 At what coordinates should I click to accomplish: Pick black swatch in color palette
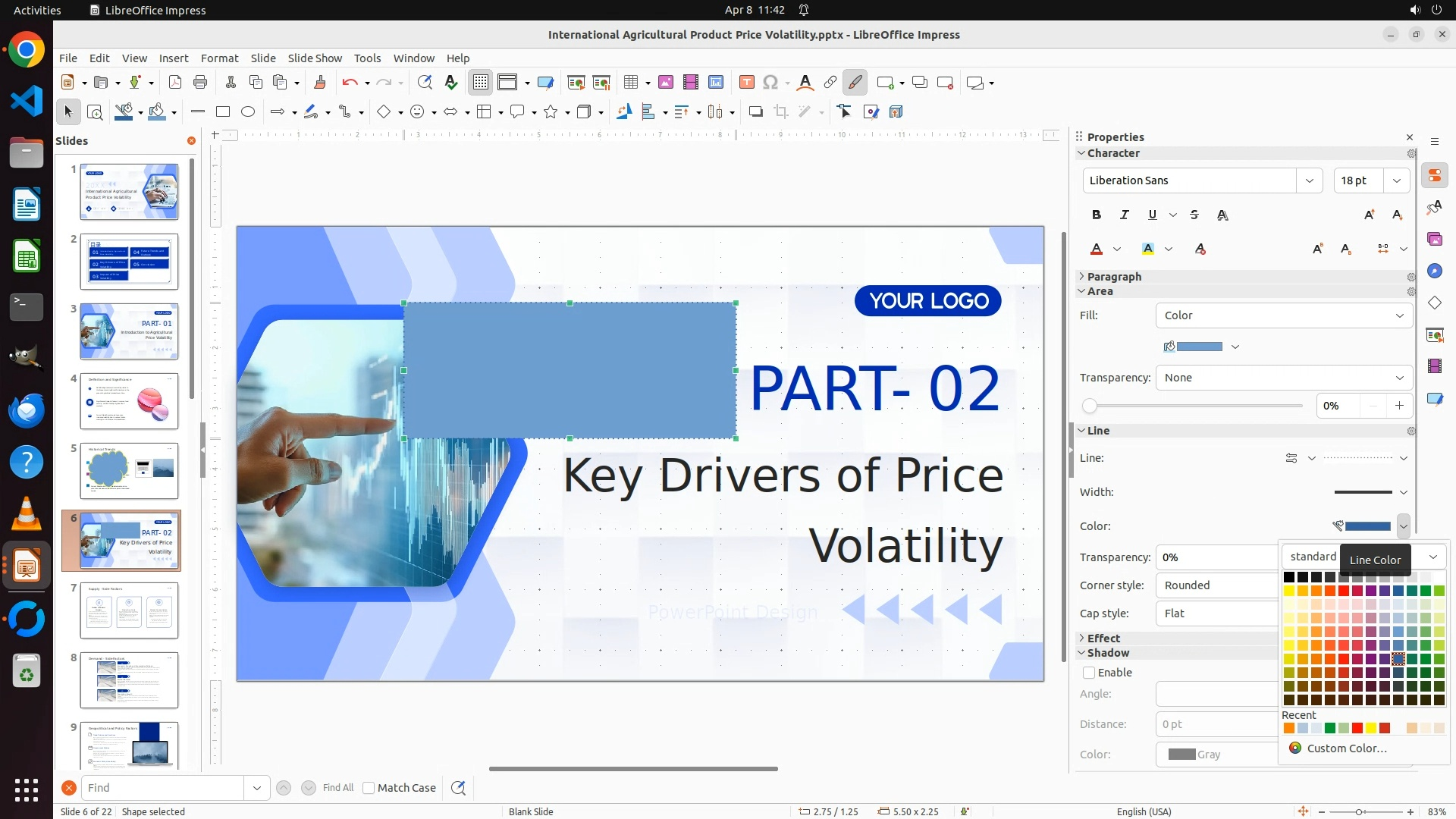click(x=1289, y=577)
